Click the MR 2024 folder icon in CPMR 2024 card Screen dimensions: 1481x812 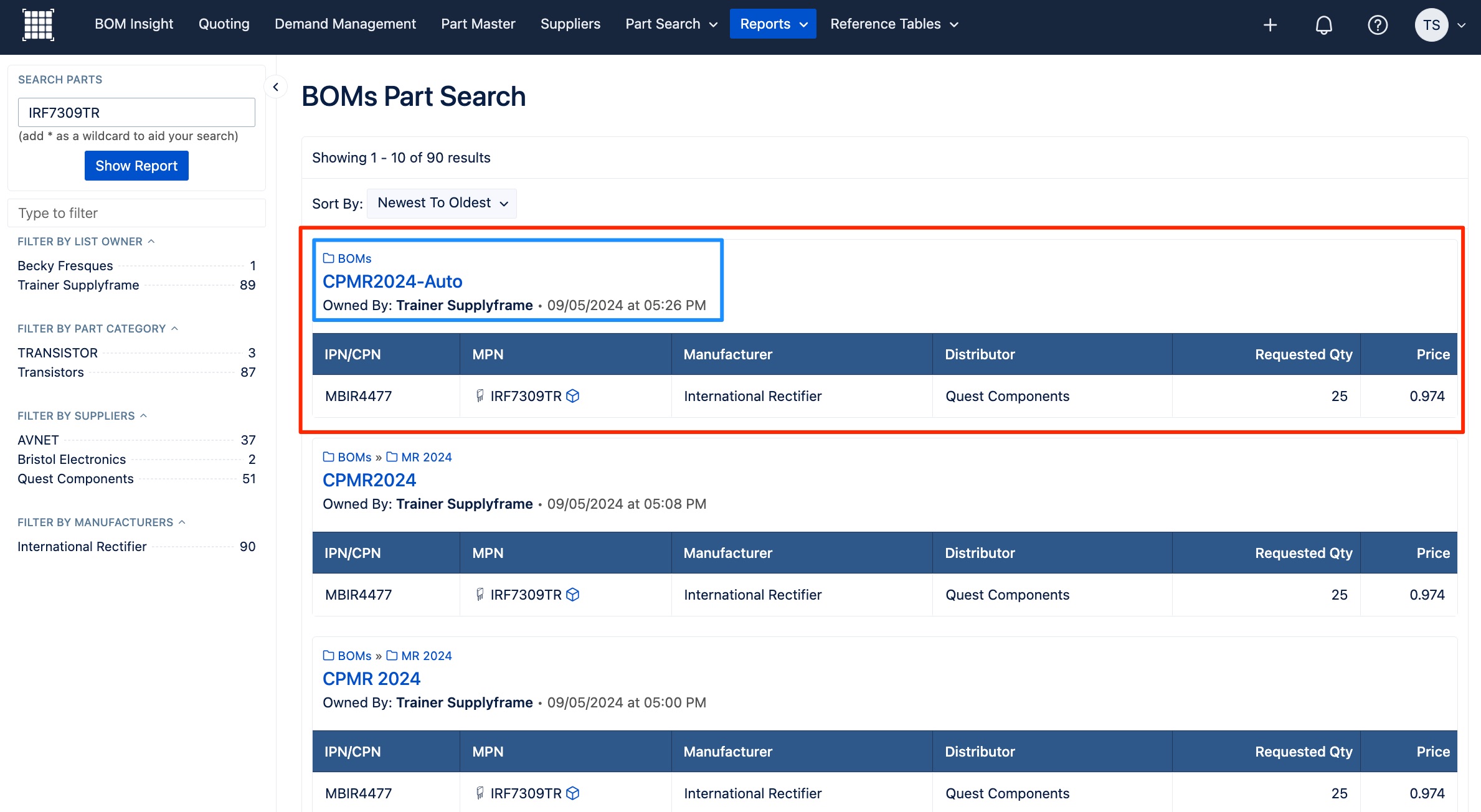tap(392, 656)
